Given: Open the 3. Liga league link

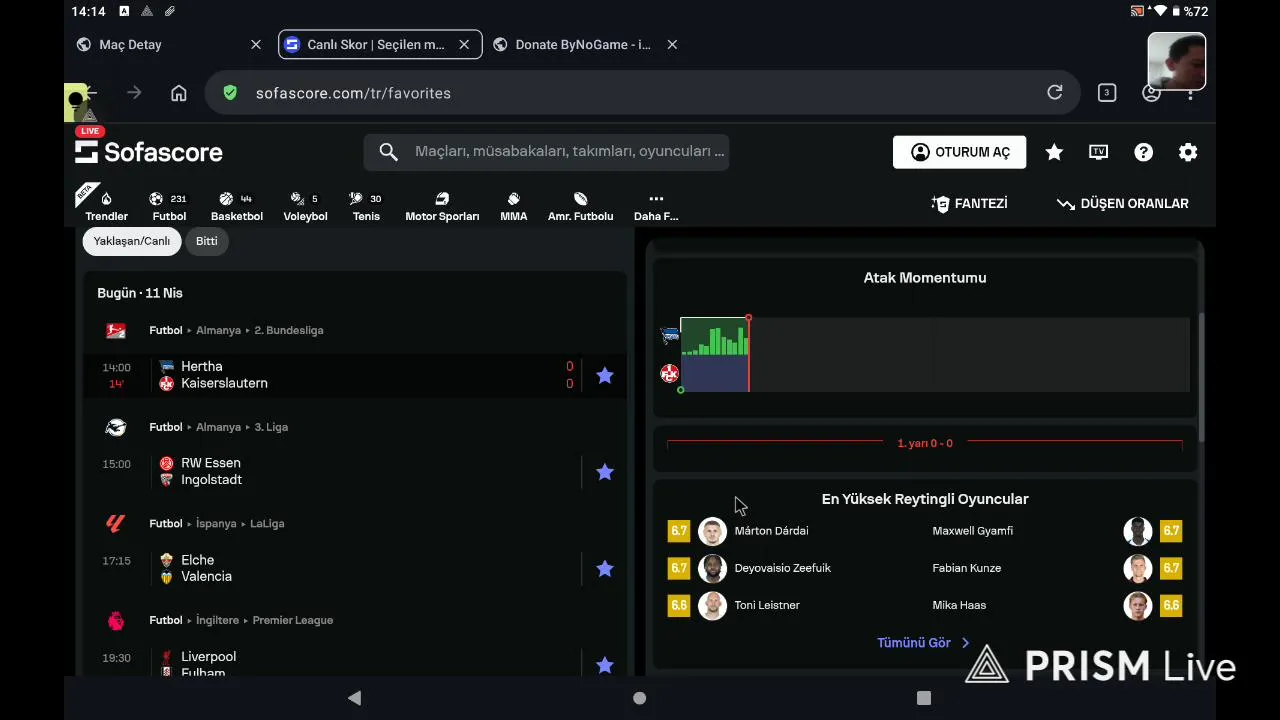Looking at the screenshot, I should pyautogui.click(x=271, y=427).
